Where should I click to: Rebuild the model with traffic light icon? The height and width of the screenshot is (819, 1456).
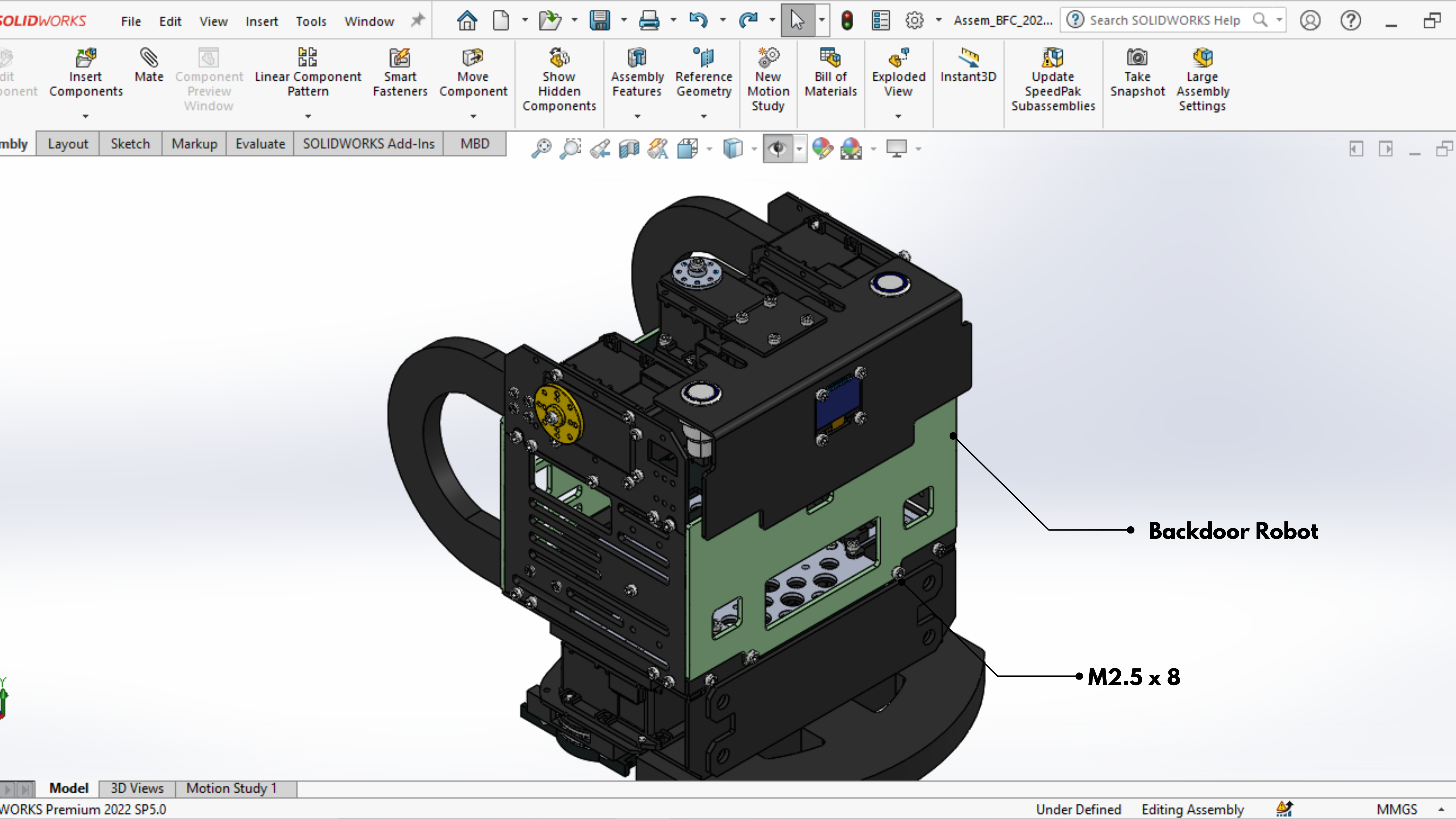pos(847,21)
